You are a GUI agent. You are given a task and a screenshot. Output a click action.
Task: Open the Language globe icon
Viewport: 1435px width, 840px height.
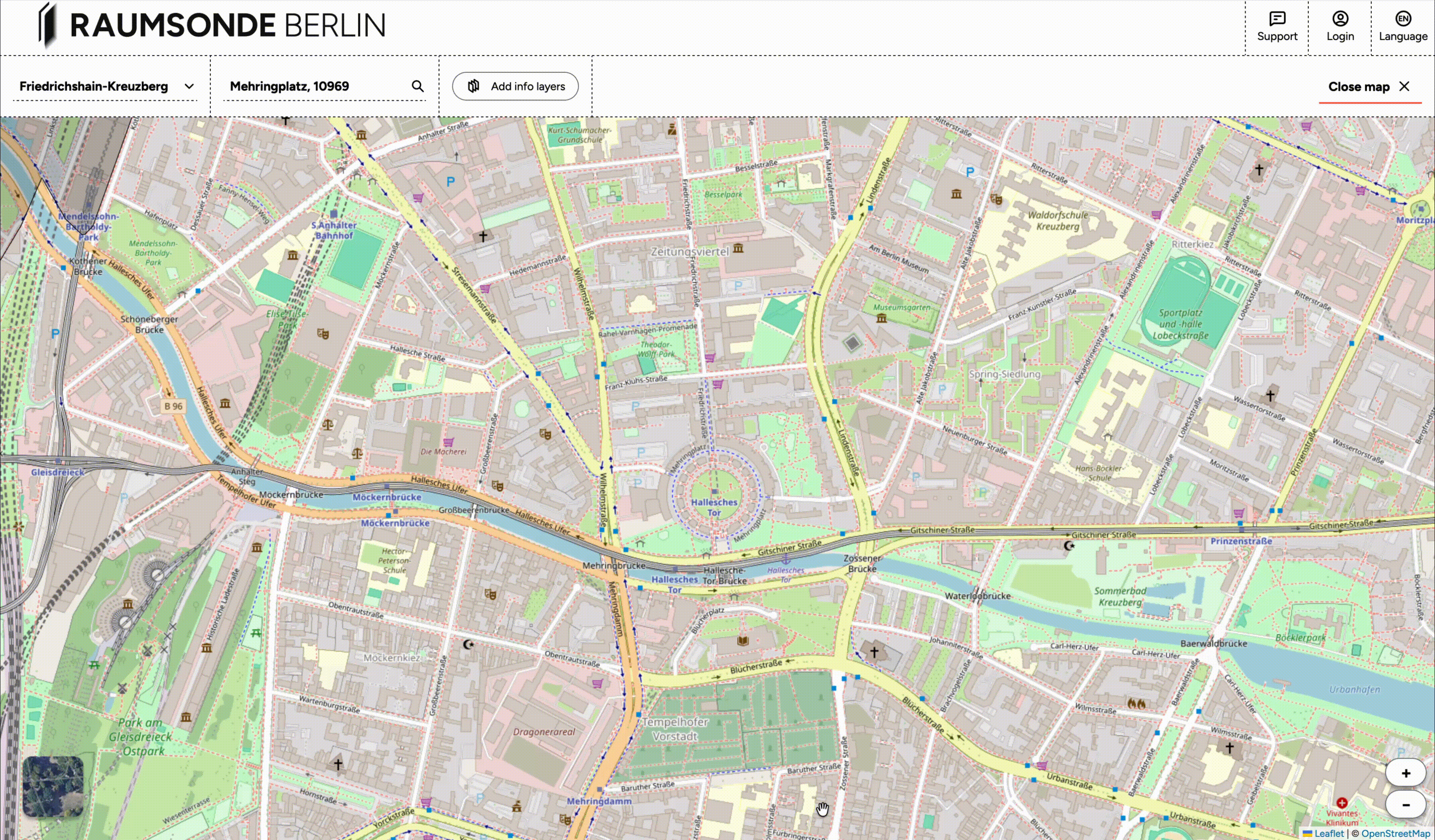pos(1403,19)
